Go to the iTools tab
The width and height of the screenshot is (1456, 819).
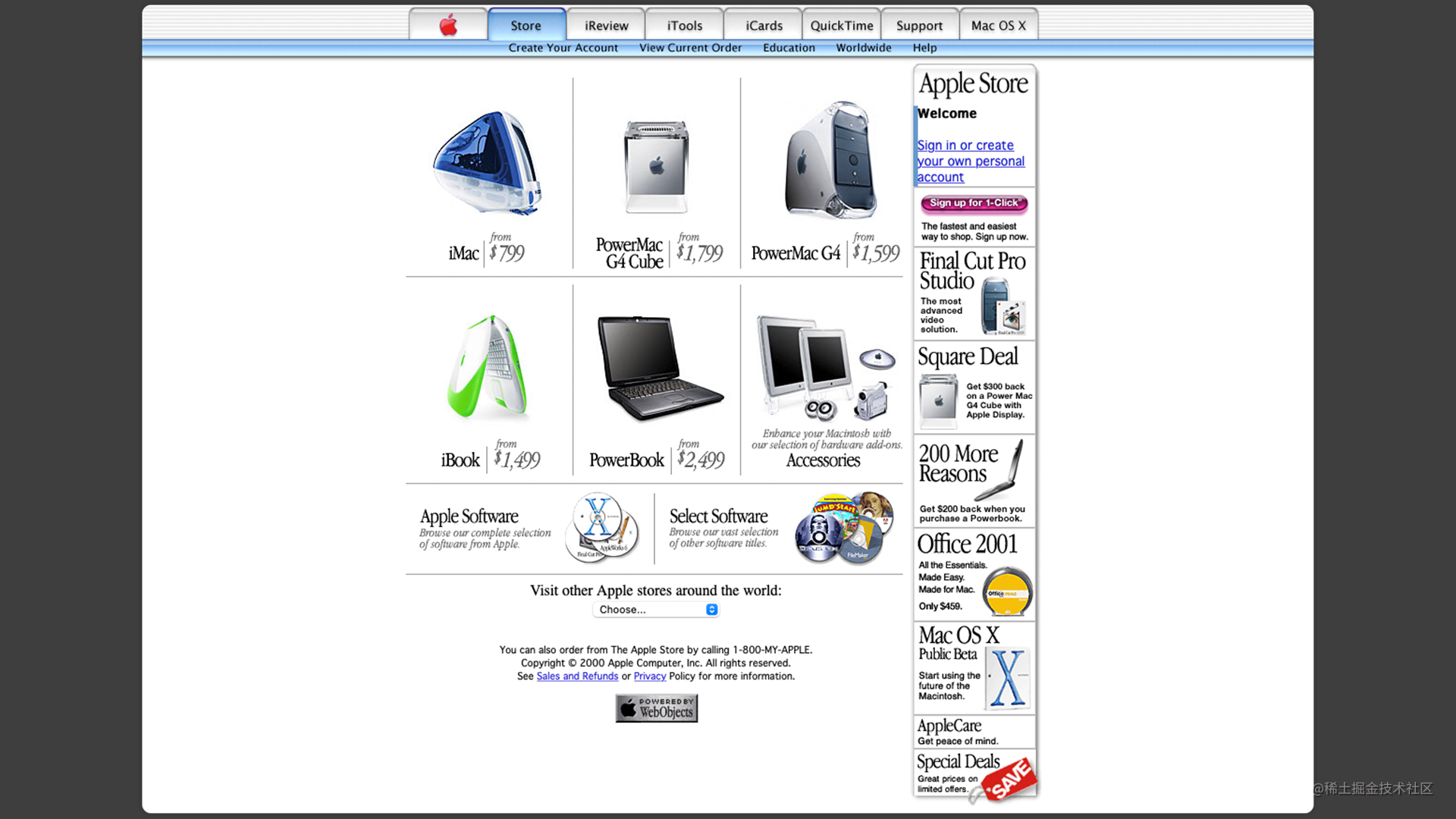[x=685, y=24]
